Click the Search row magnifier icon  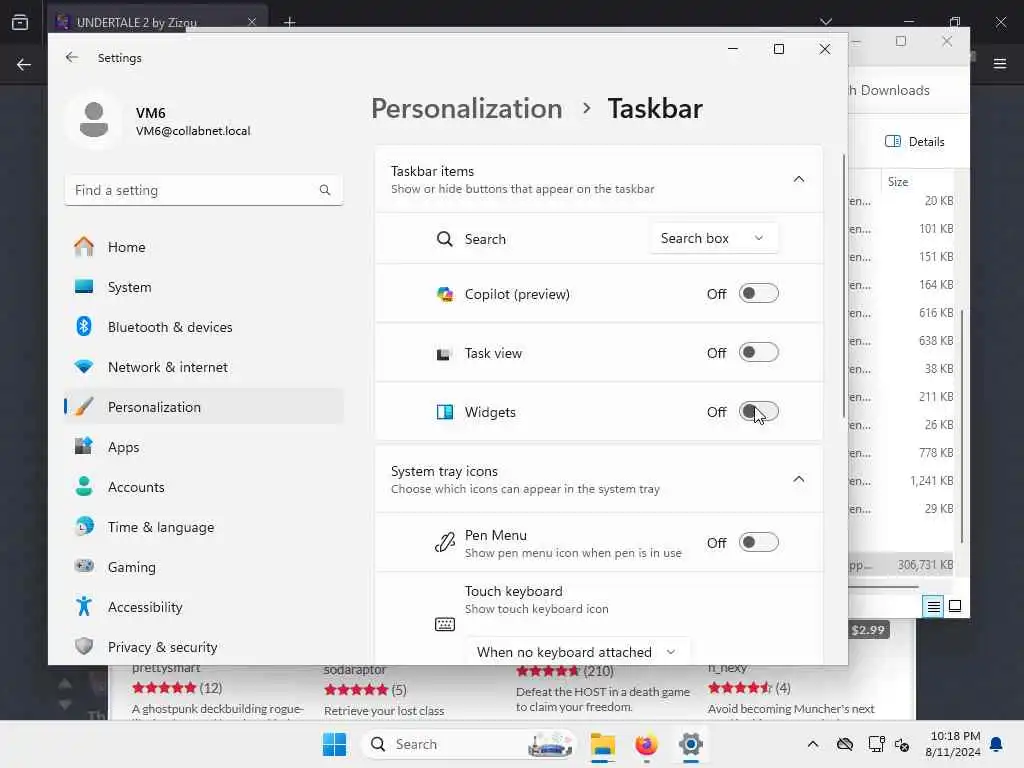tap(444, 239)
